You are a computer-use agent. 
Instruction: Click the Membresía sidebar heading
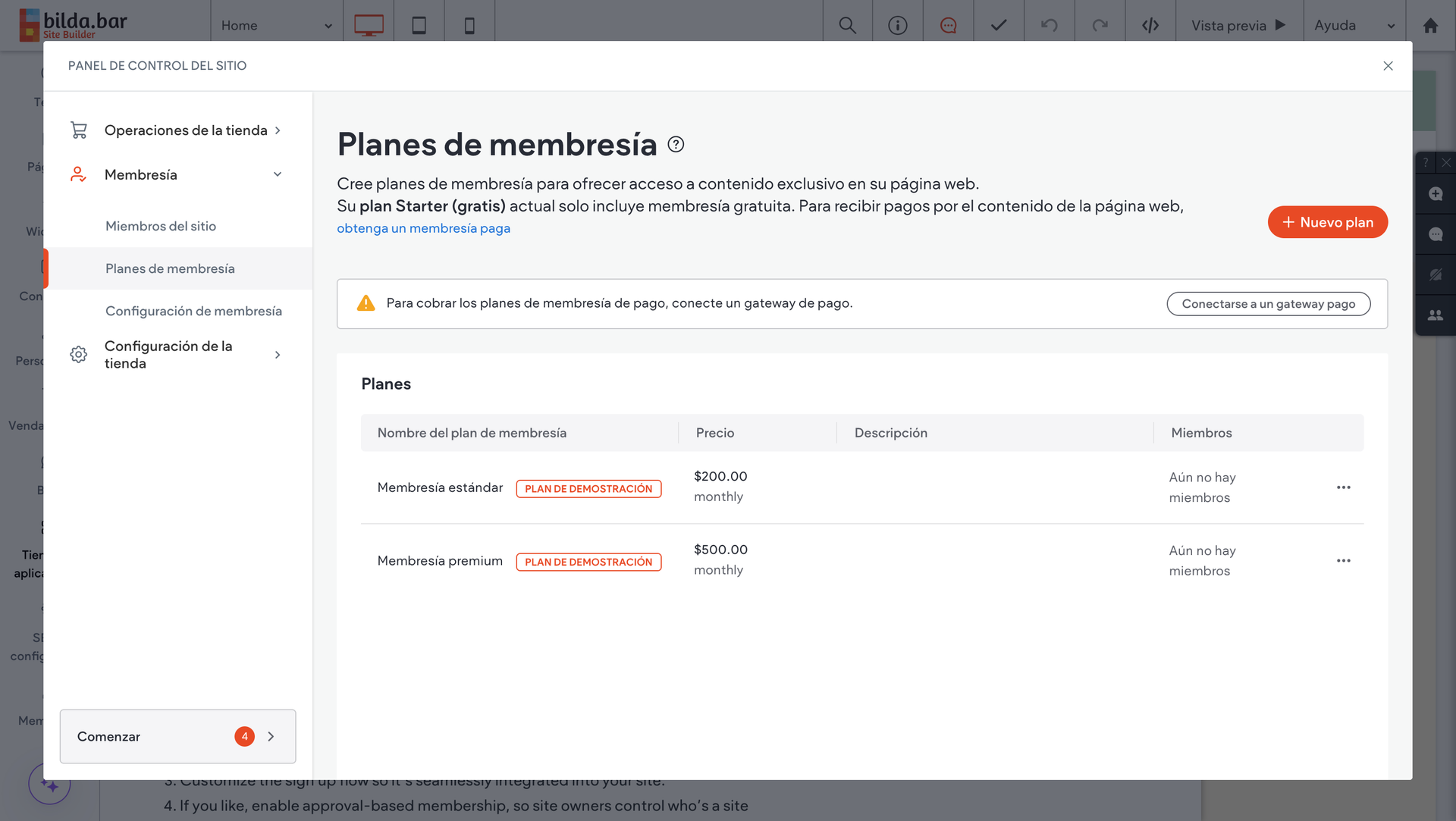coord(140,174)
